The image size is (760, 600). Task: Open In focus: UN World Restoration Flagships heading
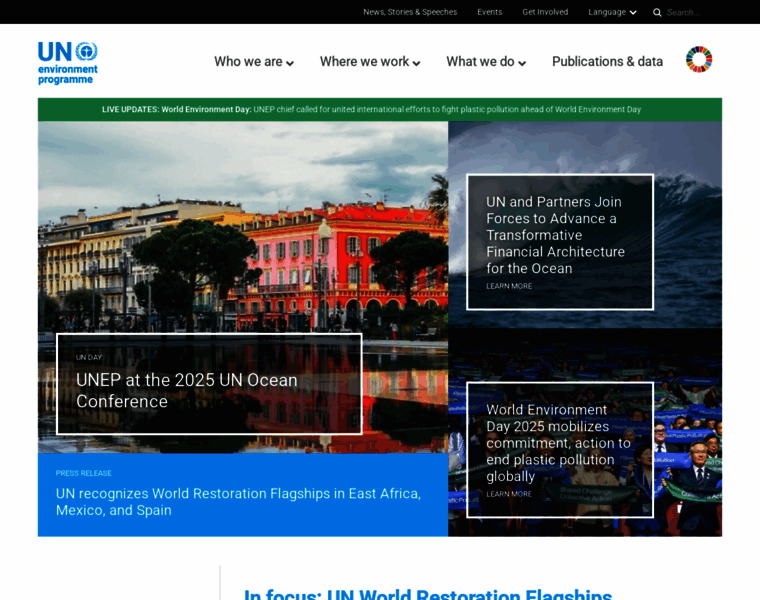428,594
